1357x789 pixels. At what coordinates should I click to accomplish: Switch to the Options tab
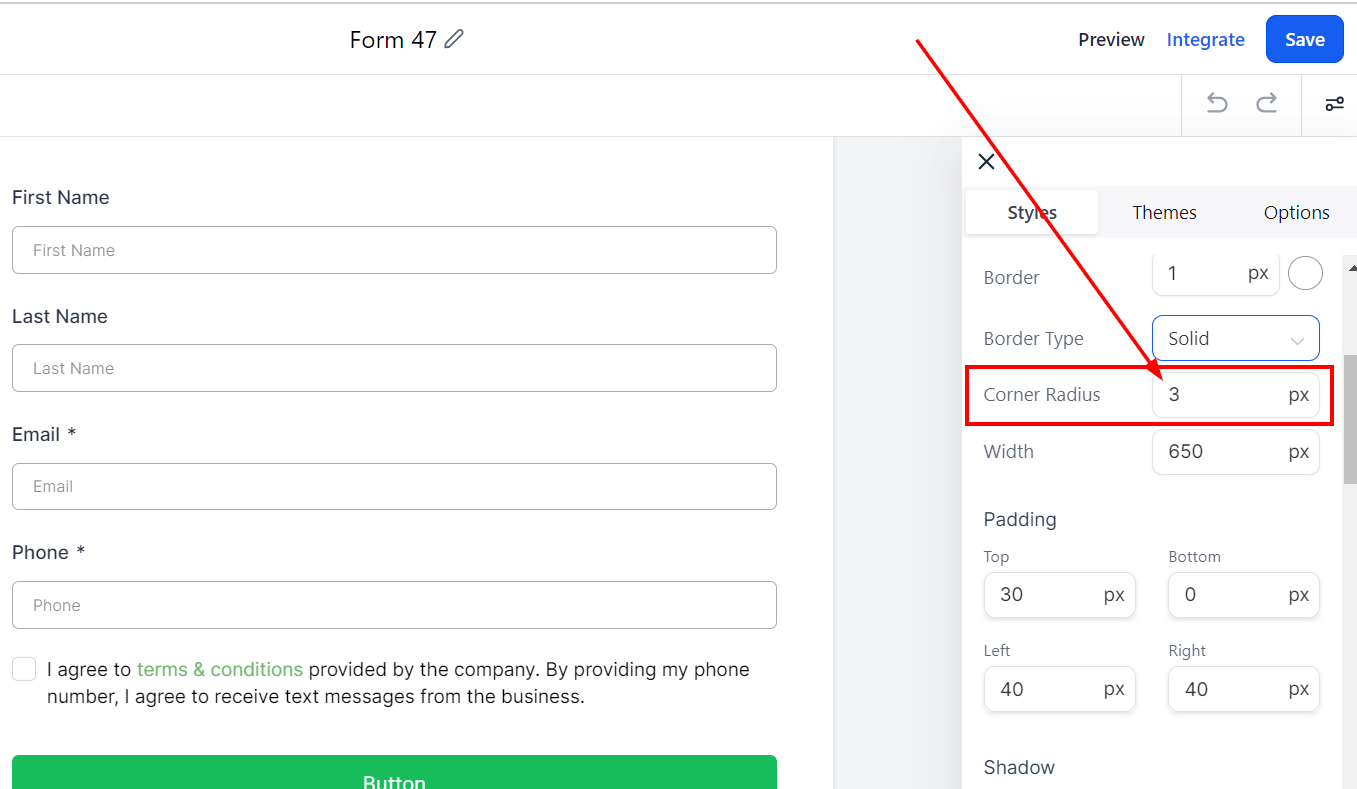(1296, 212)
